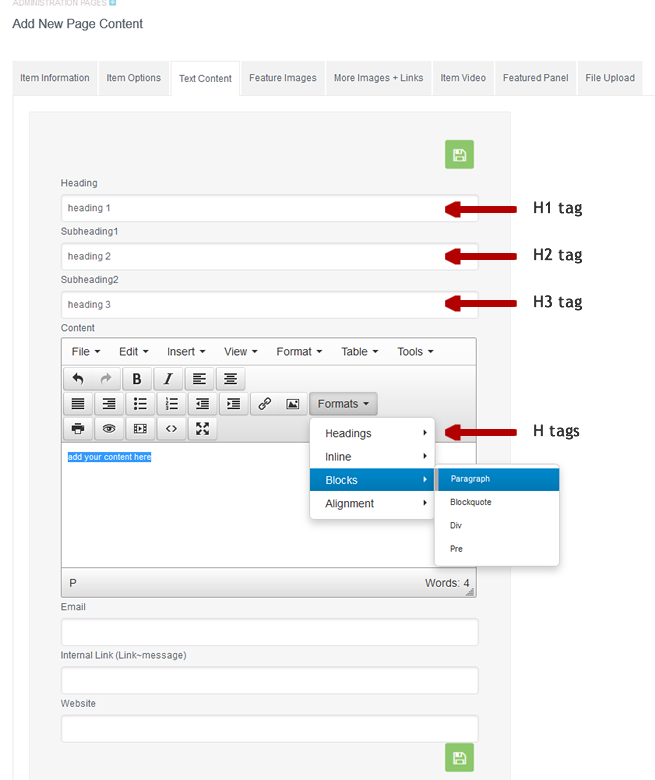Click the Insert image icon

click(x=293, y=404)
